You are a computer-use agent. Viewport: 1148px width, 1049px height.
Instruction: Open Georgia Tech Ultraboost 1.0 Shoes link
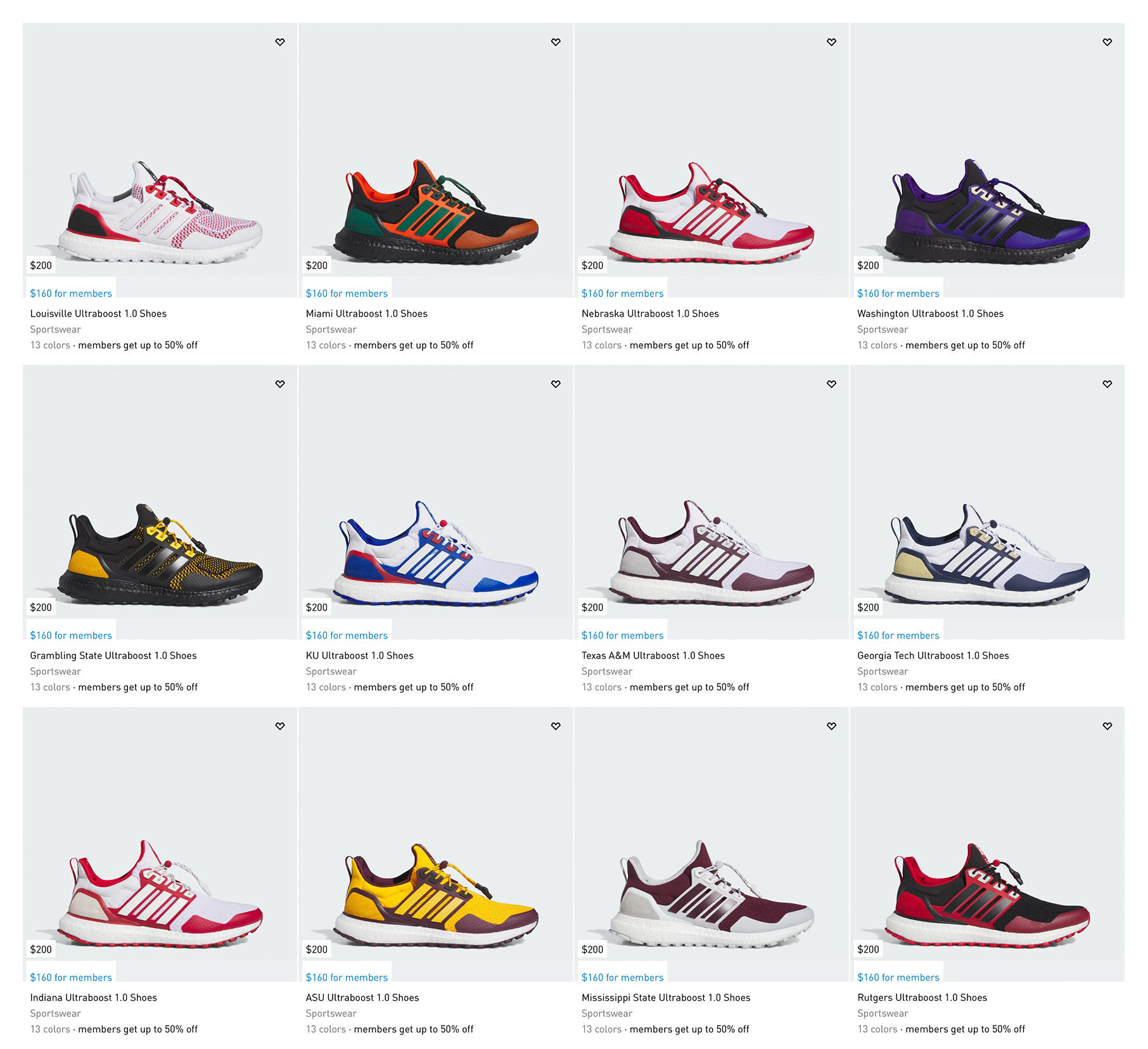pos(933,656)
